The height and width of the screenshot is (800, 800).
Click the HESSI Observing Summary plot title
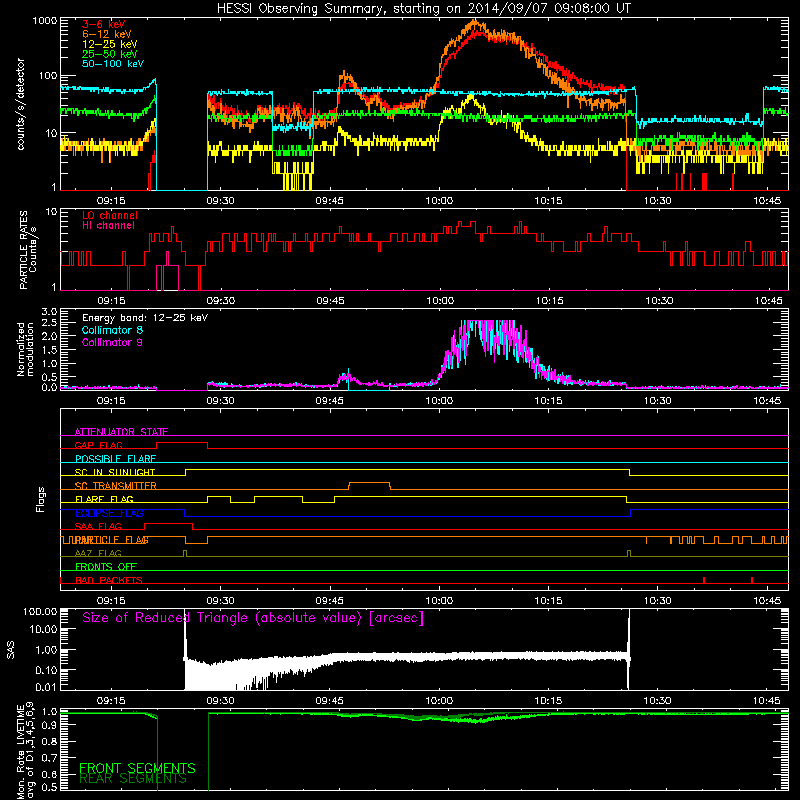click(x=424, y=9)
